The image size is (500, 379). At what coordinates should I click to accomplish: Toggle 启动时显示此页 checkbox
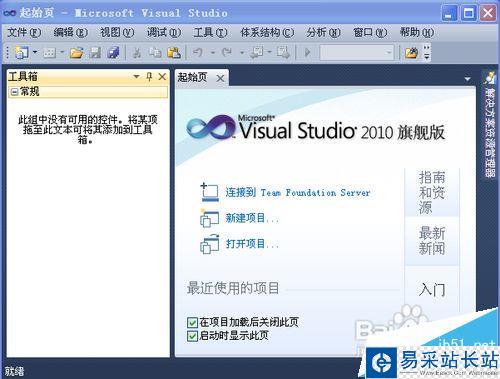pos(192,336)
